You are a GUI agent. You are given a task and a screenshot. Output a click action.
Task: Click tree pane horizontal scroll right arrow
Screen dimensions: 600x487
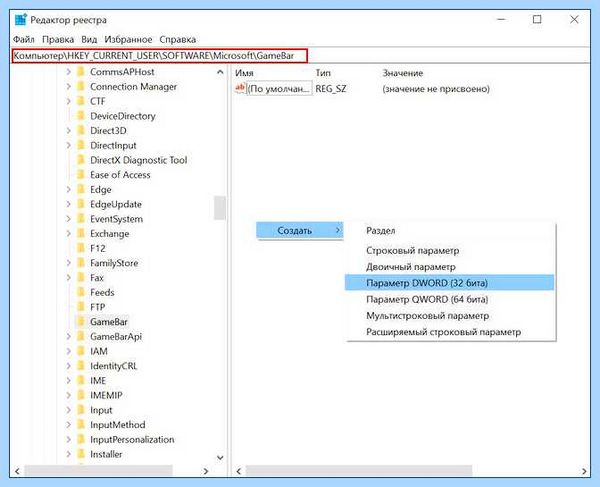[206, 471]
